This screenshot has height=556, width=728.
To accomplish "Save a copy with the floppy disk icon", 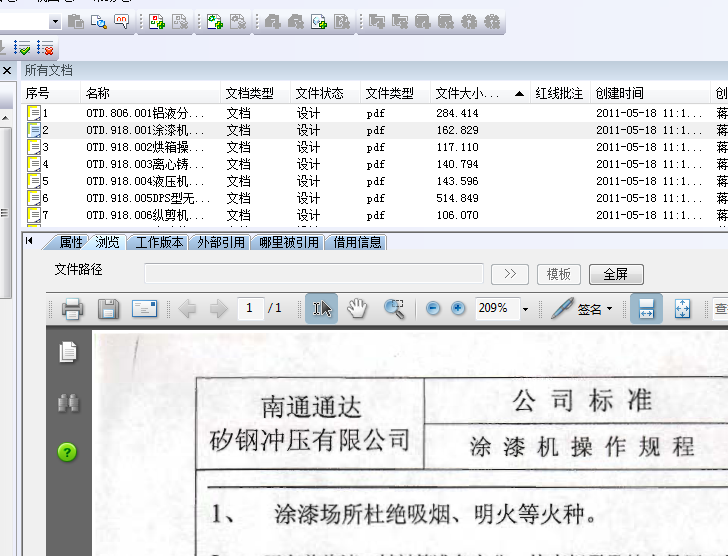I will [x=108, y=309].
